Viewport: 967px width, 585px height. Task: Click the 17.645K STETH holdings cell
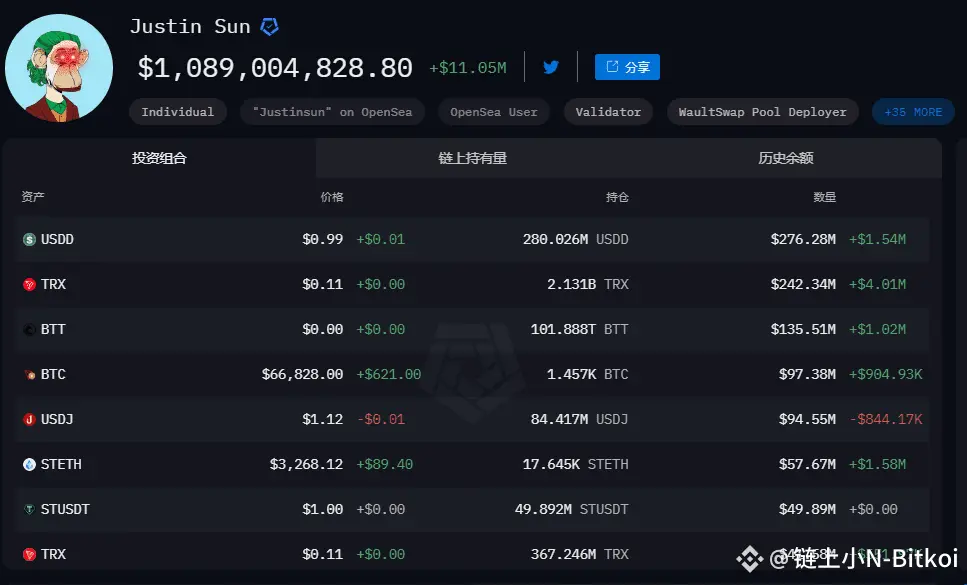[x=575, y=464]
